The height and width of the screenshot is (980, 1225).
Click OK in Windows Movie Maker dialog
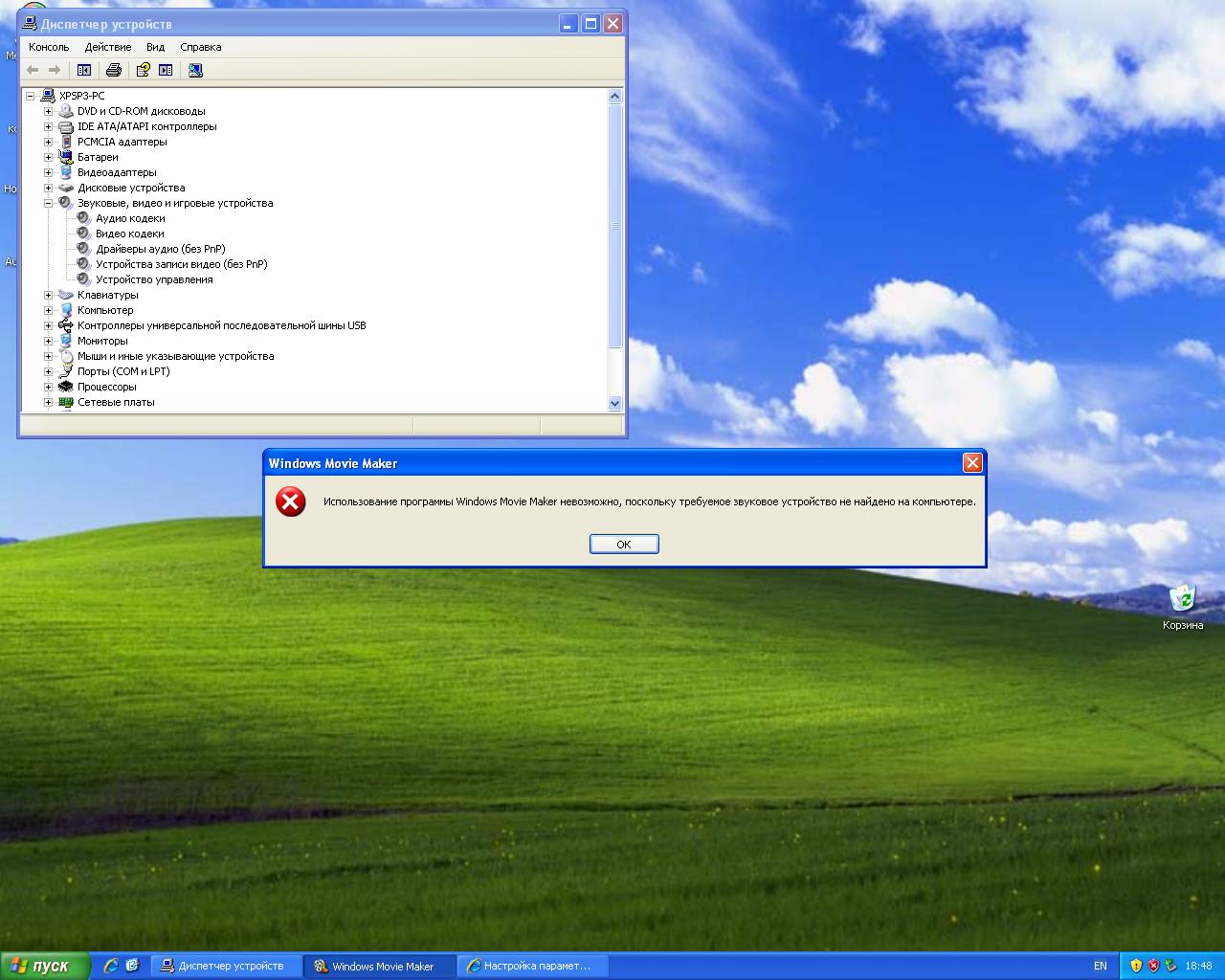[x=624, y=544]
